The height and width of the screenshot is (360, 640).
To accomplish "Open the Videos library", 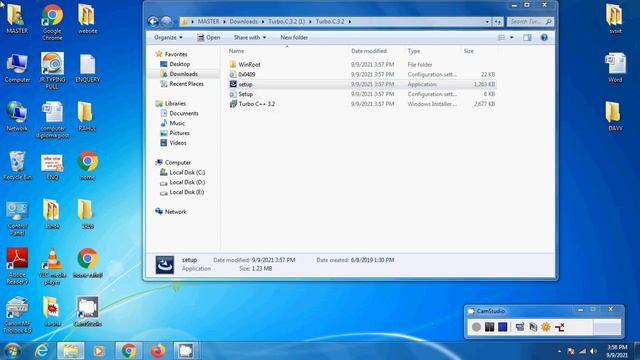I will [x=178, y=143].
